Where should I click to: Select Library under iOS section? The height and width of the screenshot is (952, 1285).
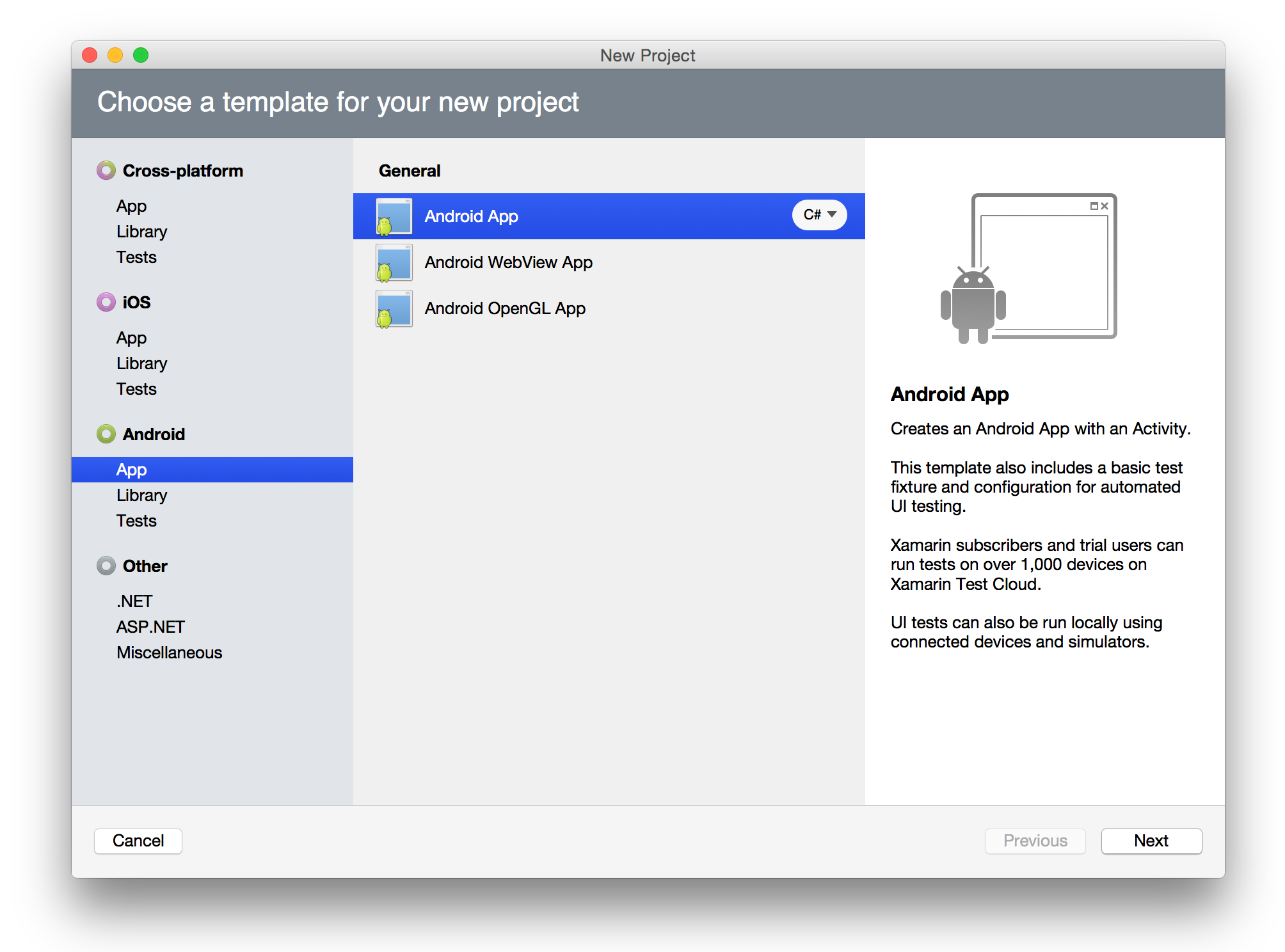(141, 363)
